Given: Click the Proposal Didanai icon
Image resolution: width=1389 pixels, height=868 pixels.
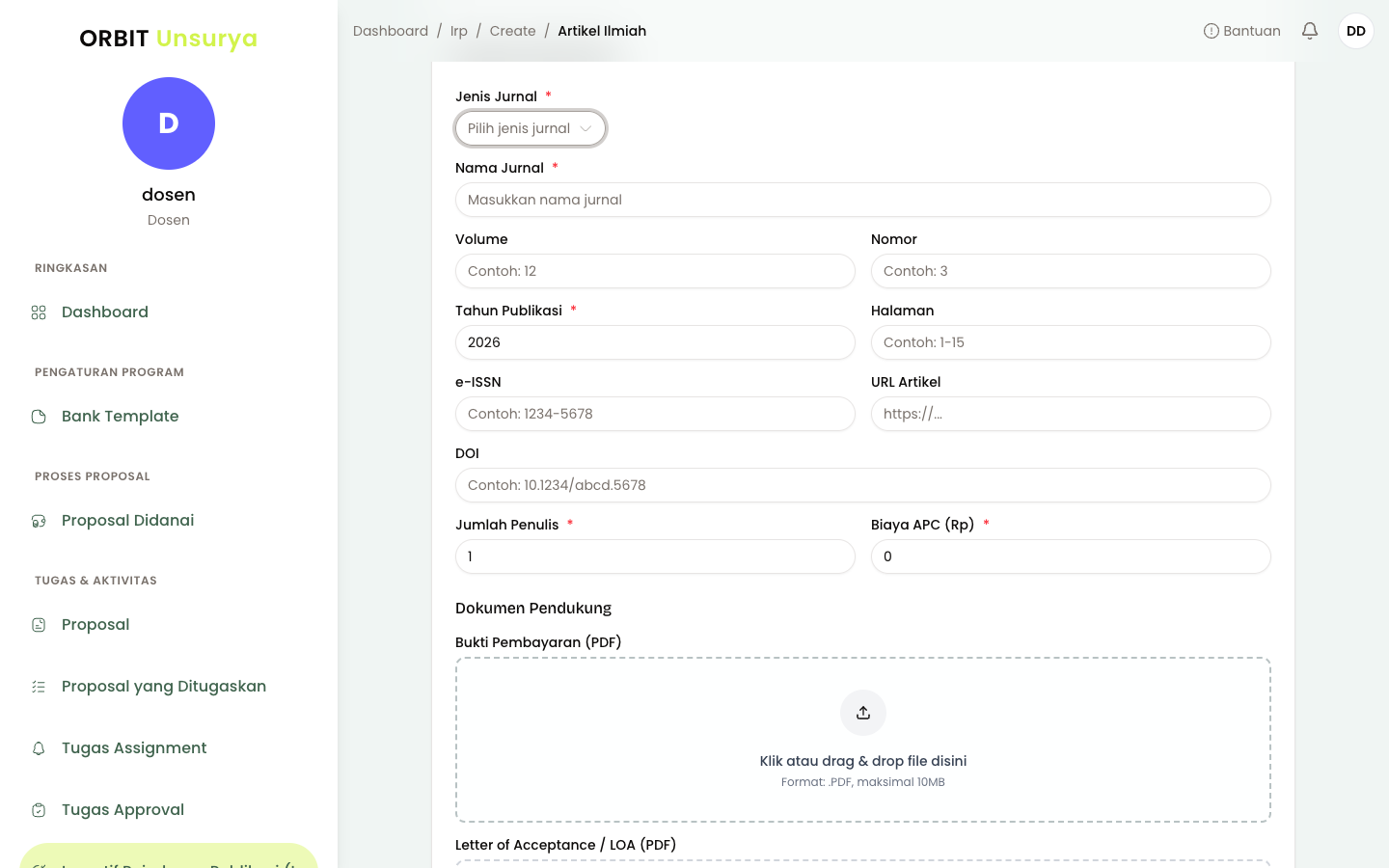Looking at the screenshot, I should 39,521.
